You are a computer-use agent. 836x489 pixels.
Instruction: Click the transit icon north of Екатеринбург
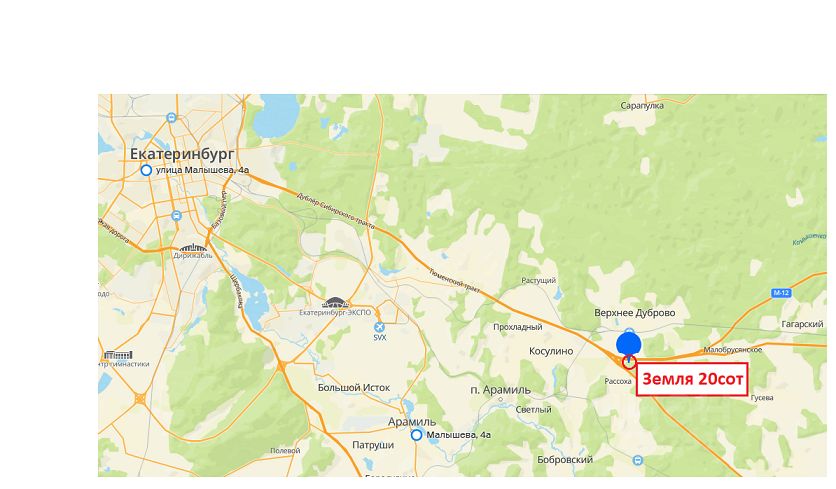click(171, 118)
